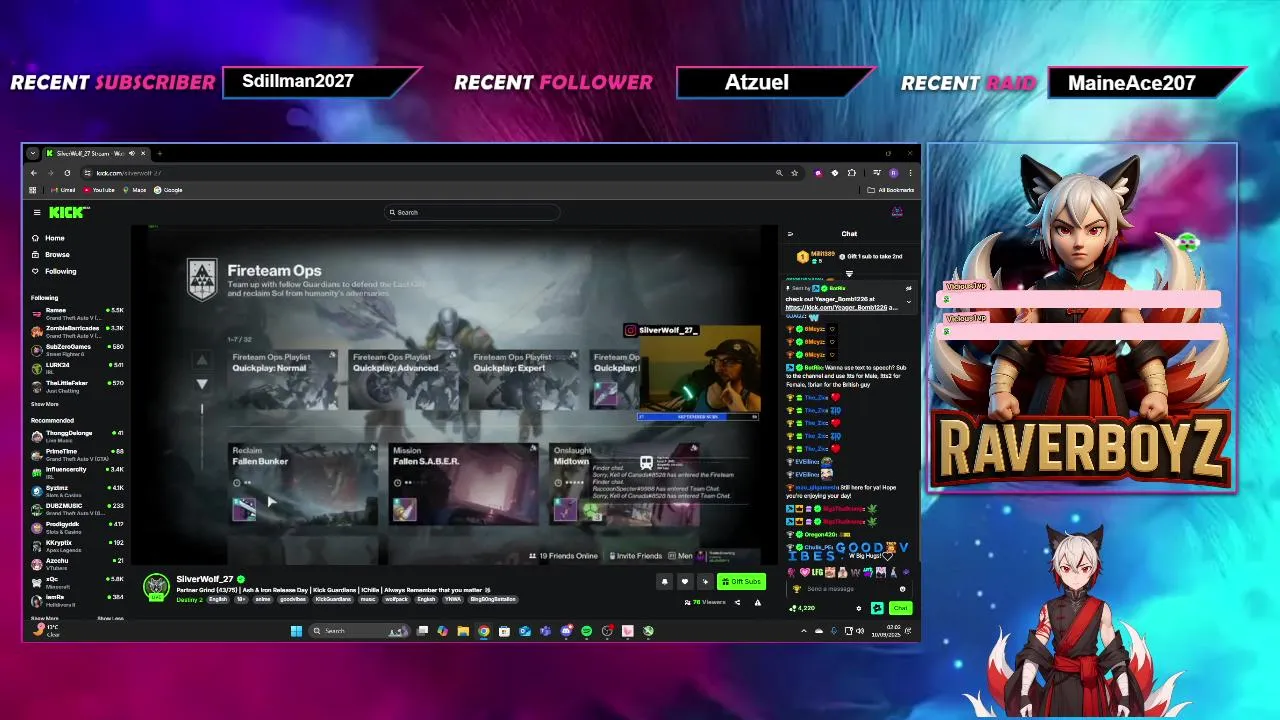This screenshot has height=720, width=1280.
Task: Click SilverWolf_27 channel avatar
Action: (x=156, y=587)
